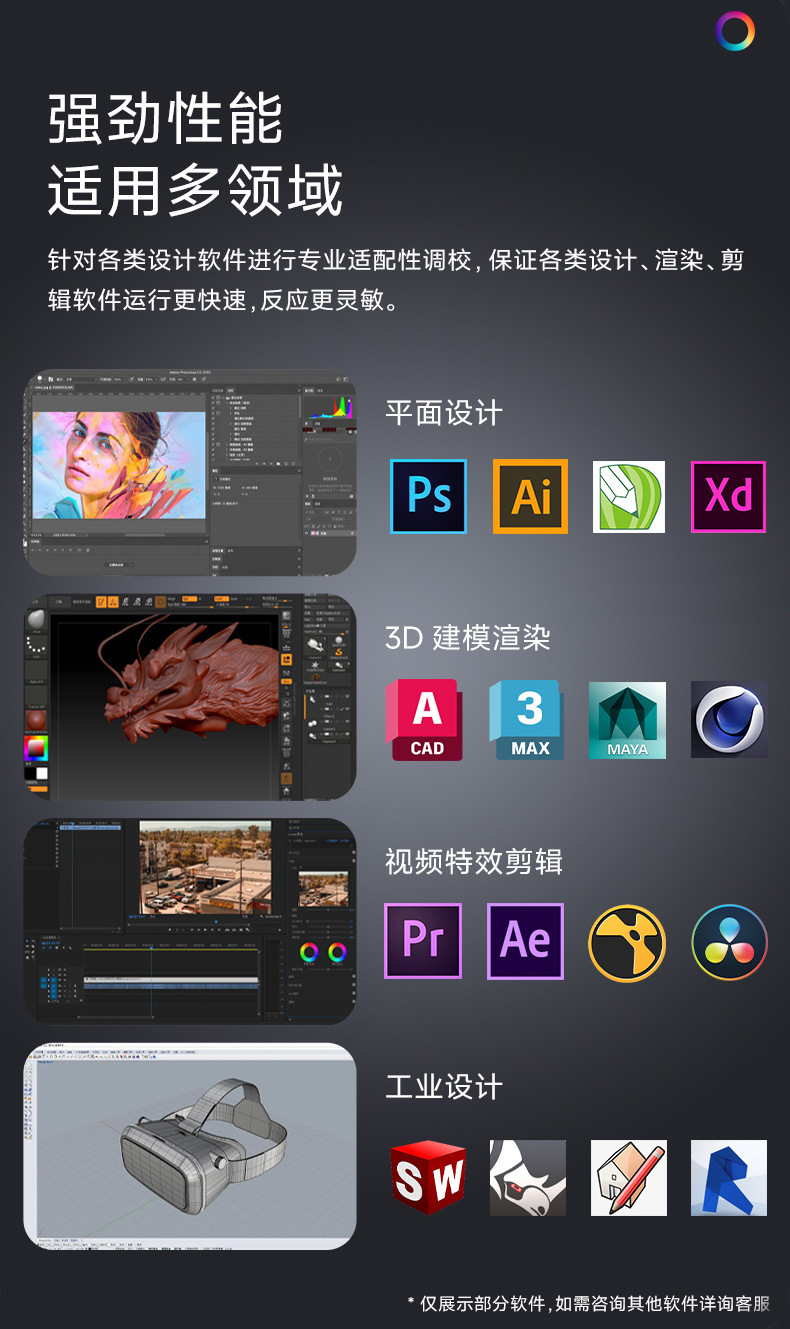Screen dimensions: 790x1329
Task: Open the ZBrush dragon sculpt thumbnail
Action: pos(190,697)
